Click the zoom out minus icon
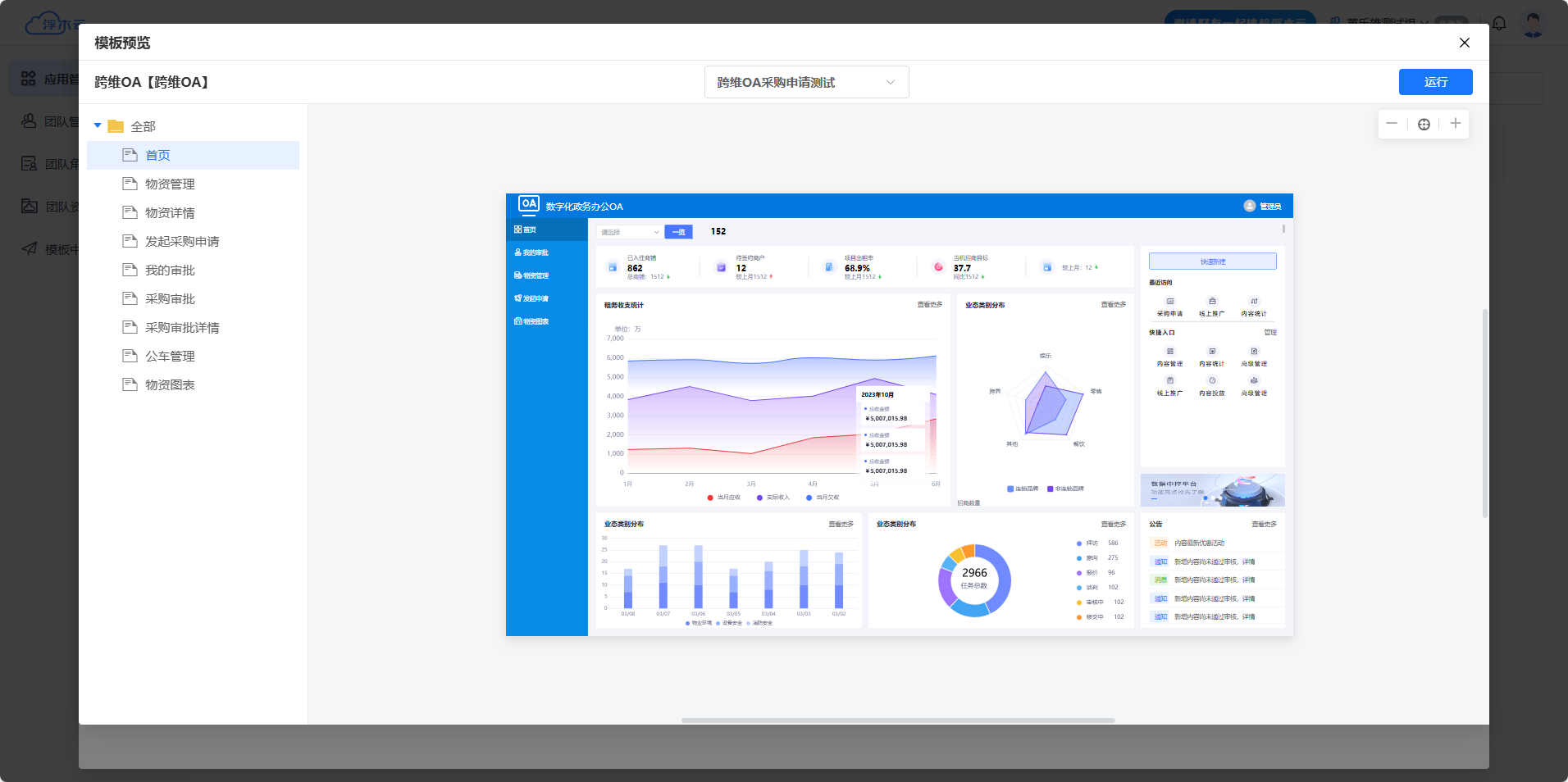The image size is (1568, 782). coord(1392,124)
